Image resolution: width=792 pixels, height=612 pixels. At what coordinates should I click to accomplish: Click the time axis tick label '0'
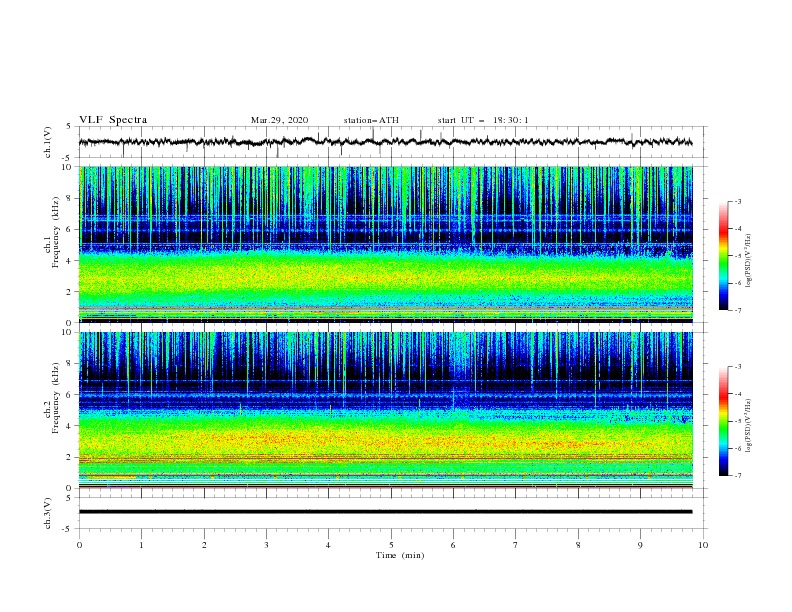tap(79, 545)
